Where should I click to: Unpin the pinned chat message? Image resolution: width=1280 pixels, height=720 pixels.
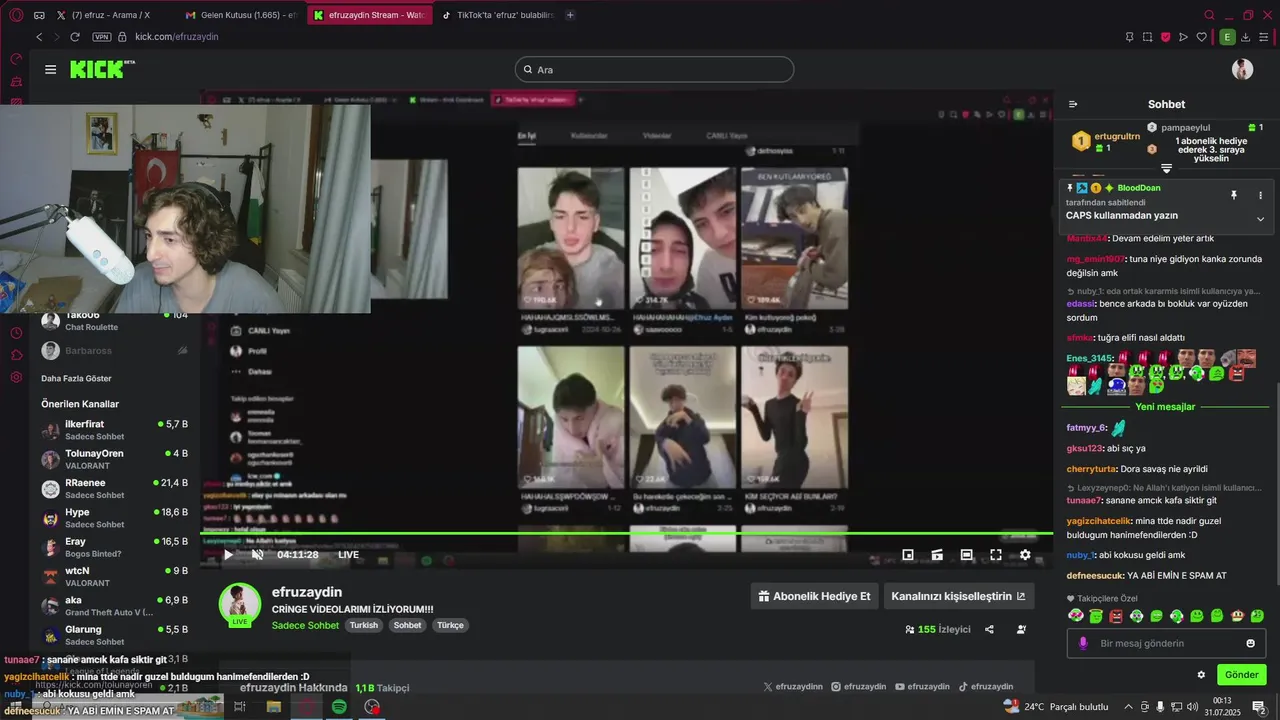pyautogui.click(x=1234, y=195)
